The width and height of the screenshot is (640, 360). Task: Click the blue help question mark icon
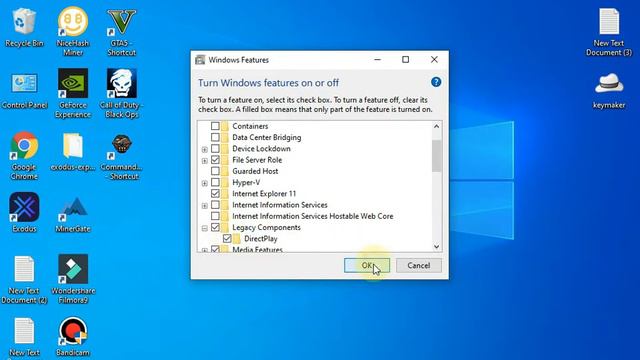(x=436, y=82)
